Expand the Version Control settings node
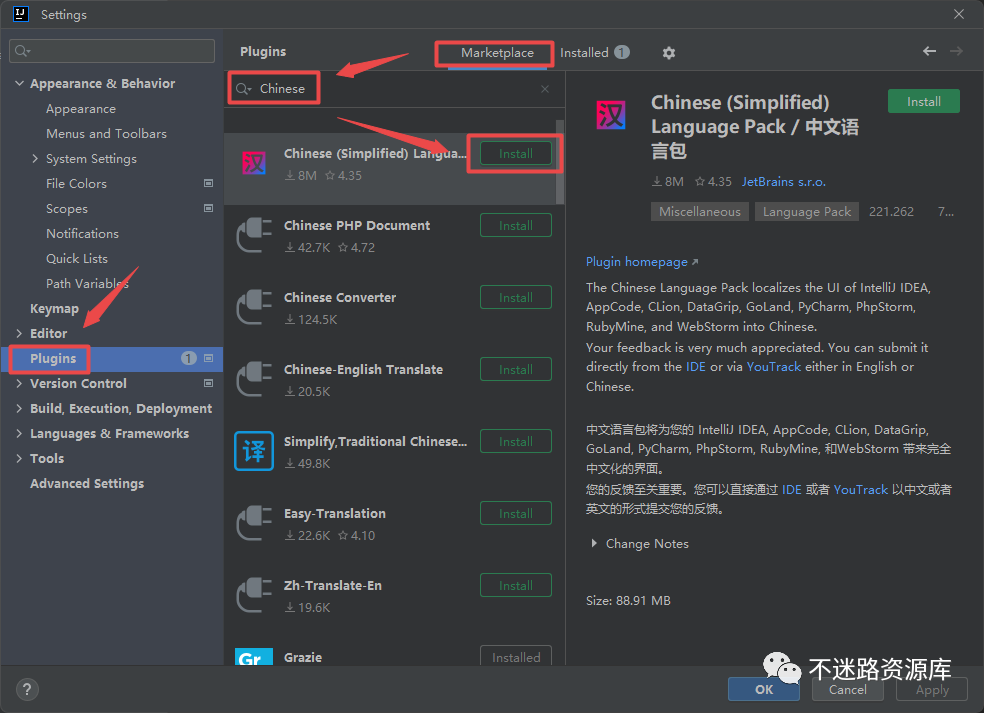The height and width of the screenshot is (713, 984). point(20,384)
